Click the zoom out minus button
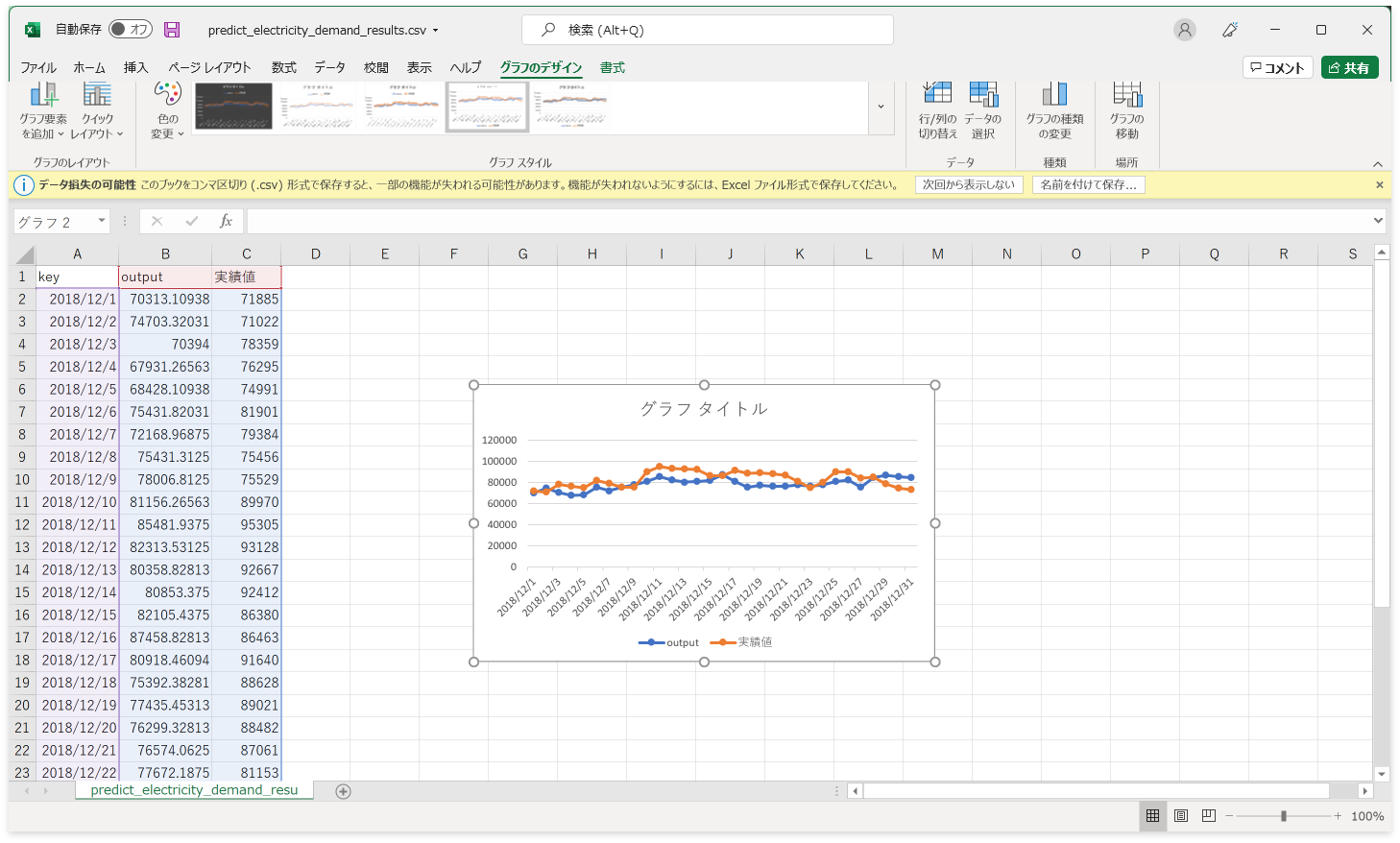This screenshot has width=1400, height=843. [x=1229, y=816]
